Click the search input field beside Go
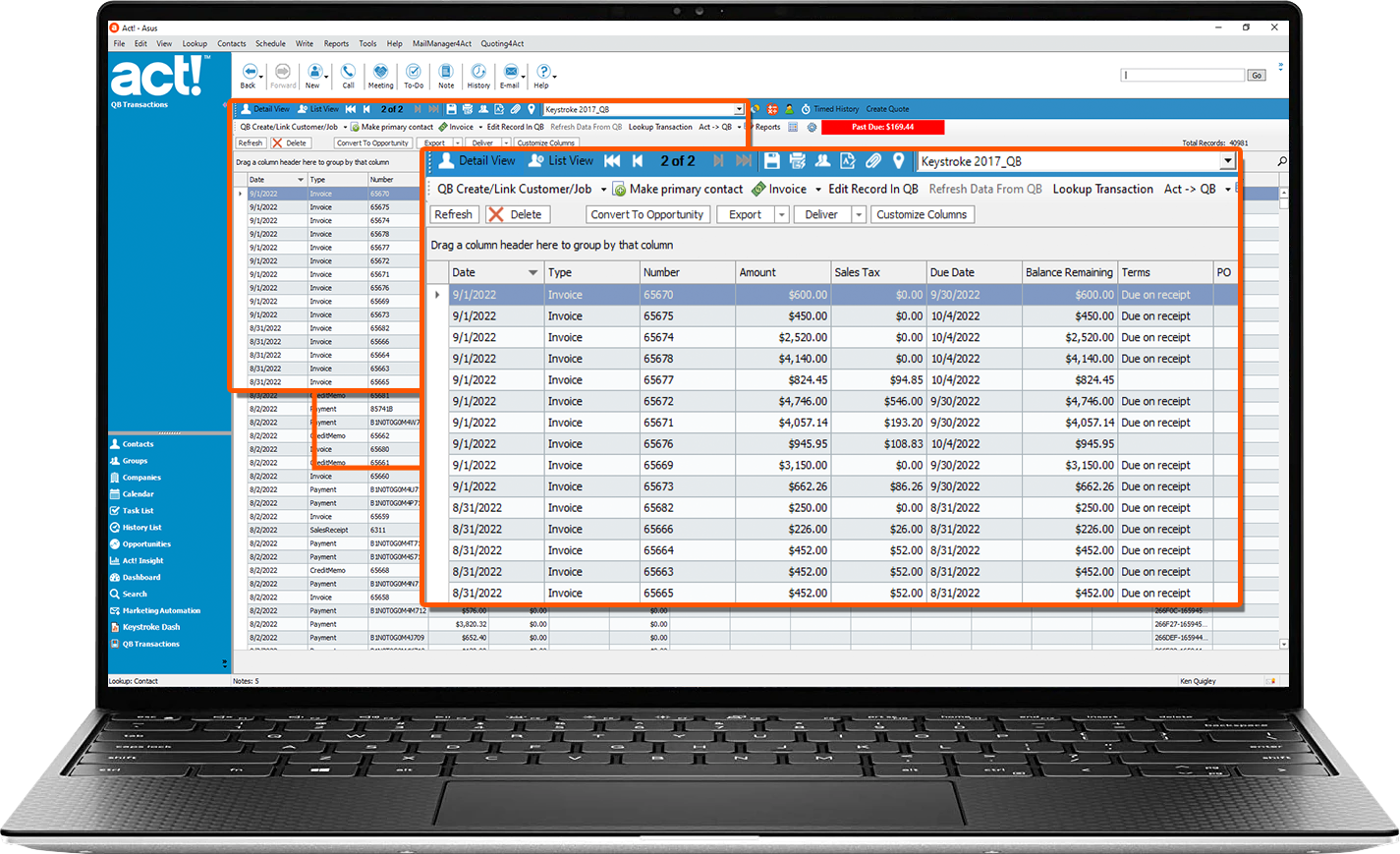This screenshot has height=854, width=1400. [1183, 75]
